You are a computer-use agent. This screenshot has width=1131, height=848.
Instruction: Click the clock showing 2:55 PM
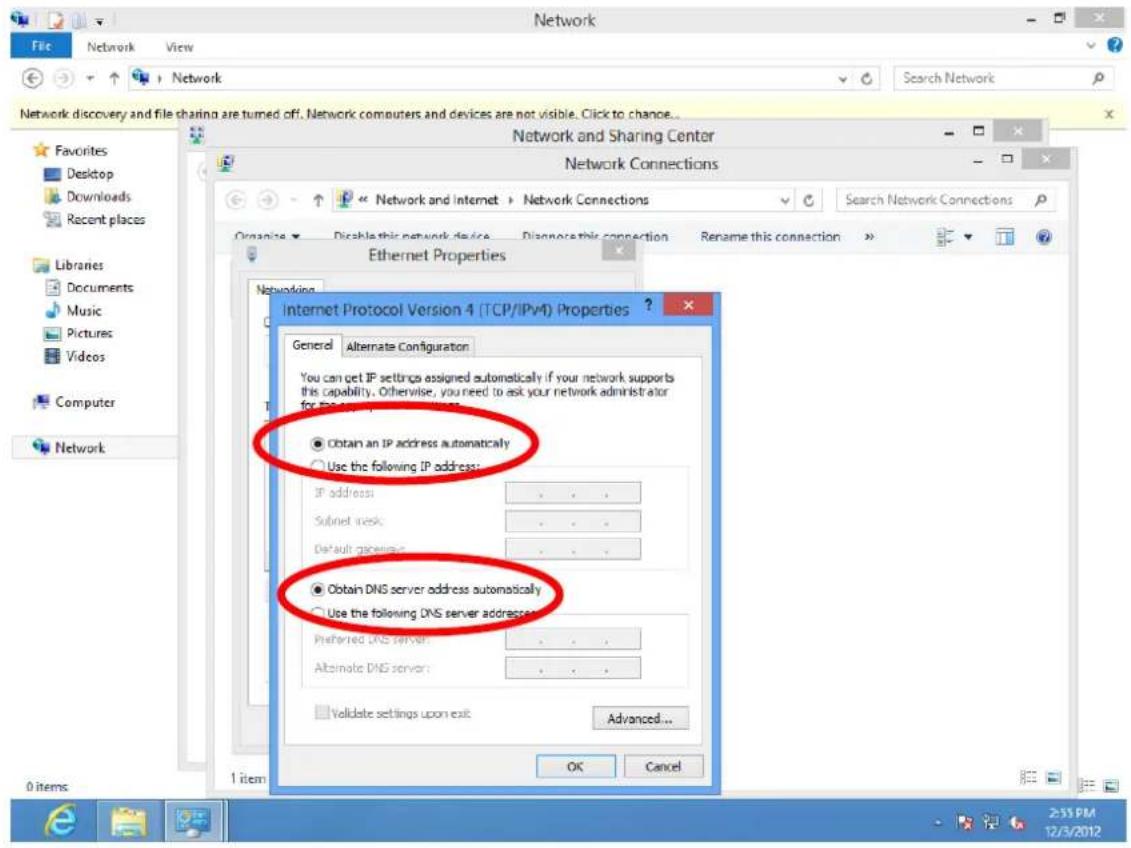1072,821
